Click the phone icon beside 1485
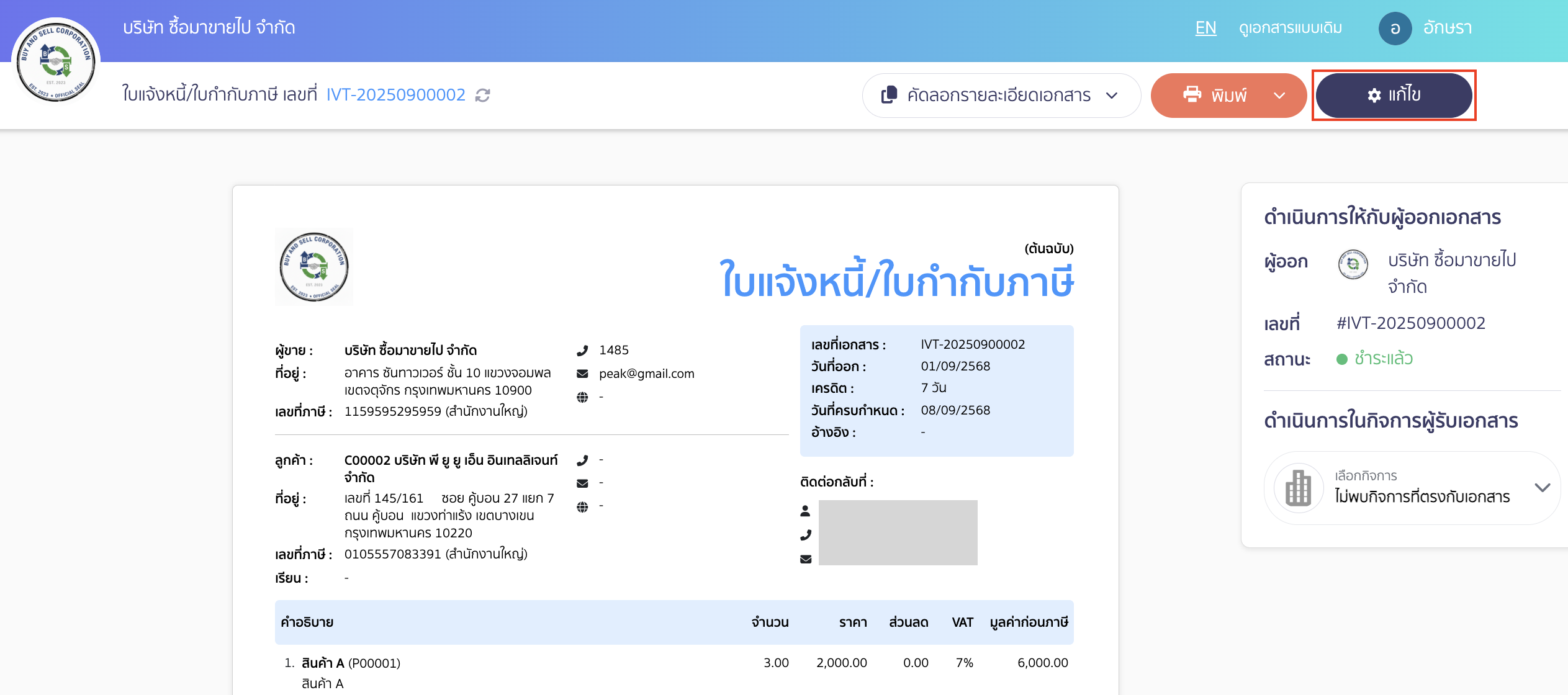Screen dimensions: 1568x695 pos(582,349)
